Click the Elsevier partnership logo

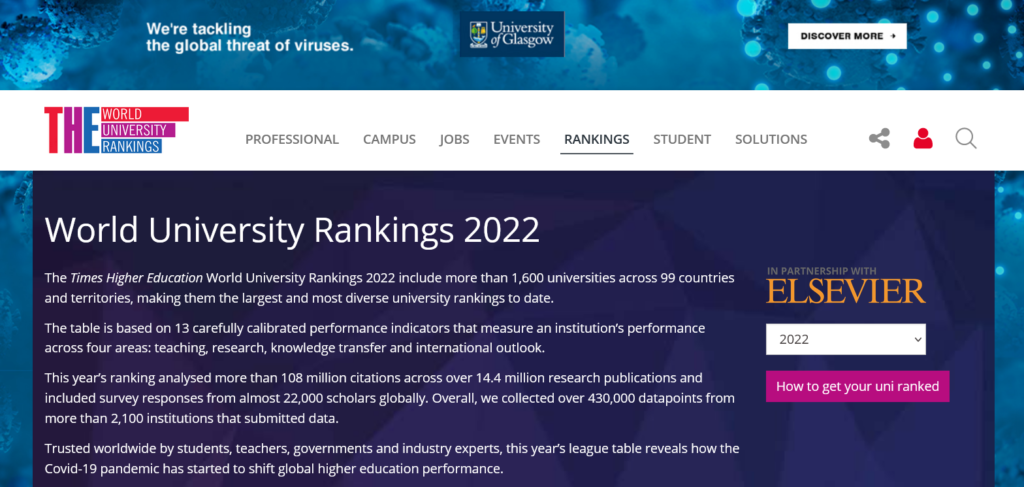coord(846,291)
